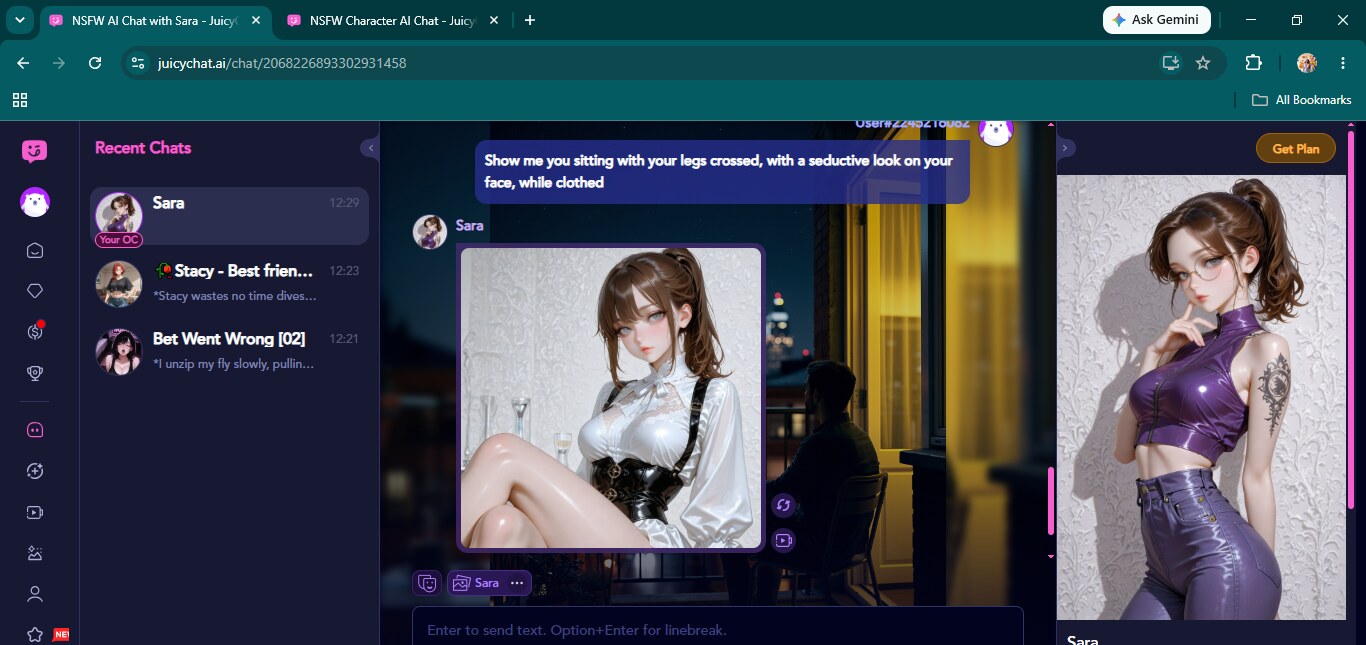This screenshot has width=1366, height=645.
Task: Open the image gallery icon in sidebar
Action: click(34, 553)
